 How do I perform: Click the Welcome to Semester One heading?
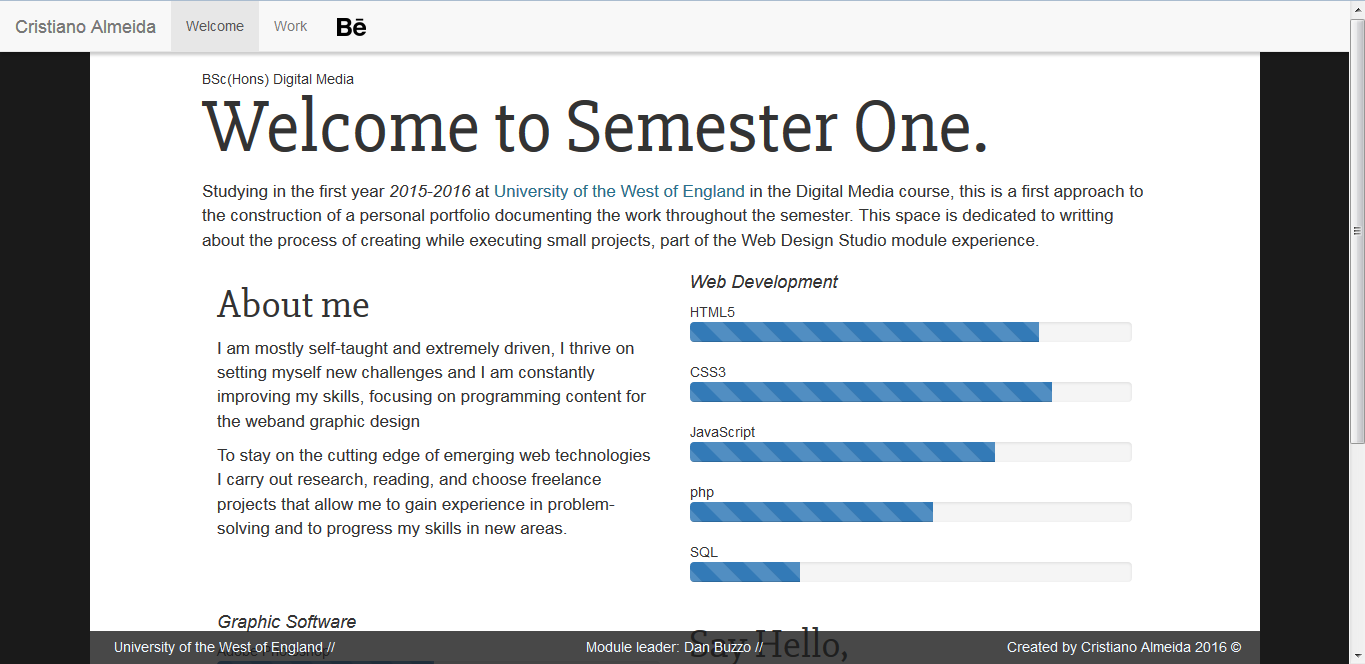(x=595, y=128)
